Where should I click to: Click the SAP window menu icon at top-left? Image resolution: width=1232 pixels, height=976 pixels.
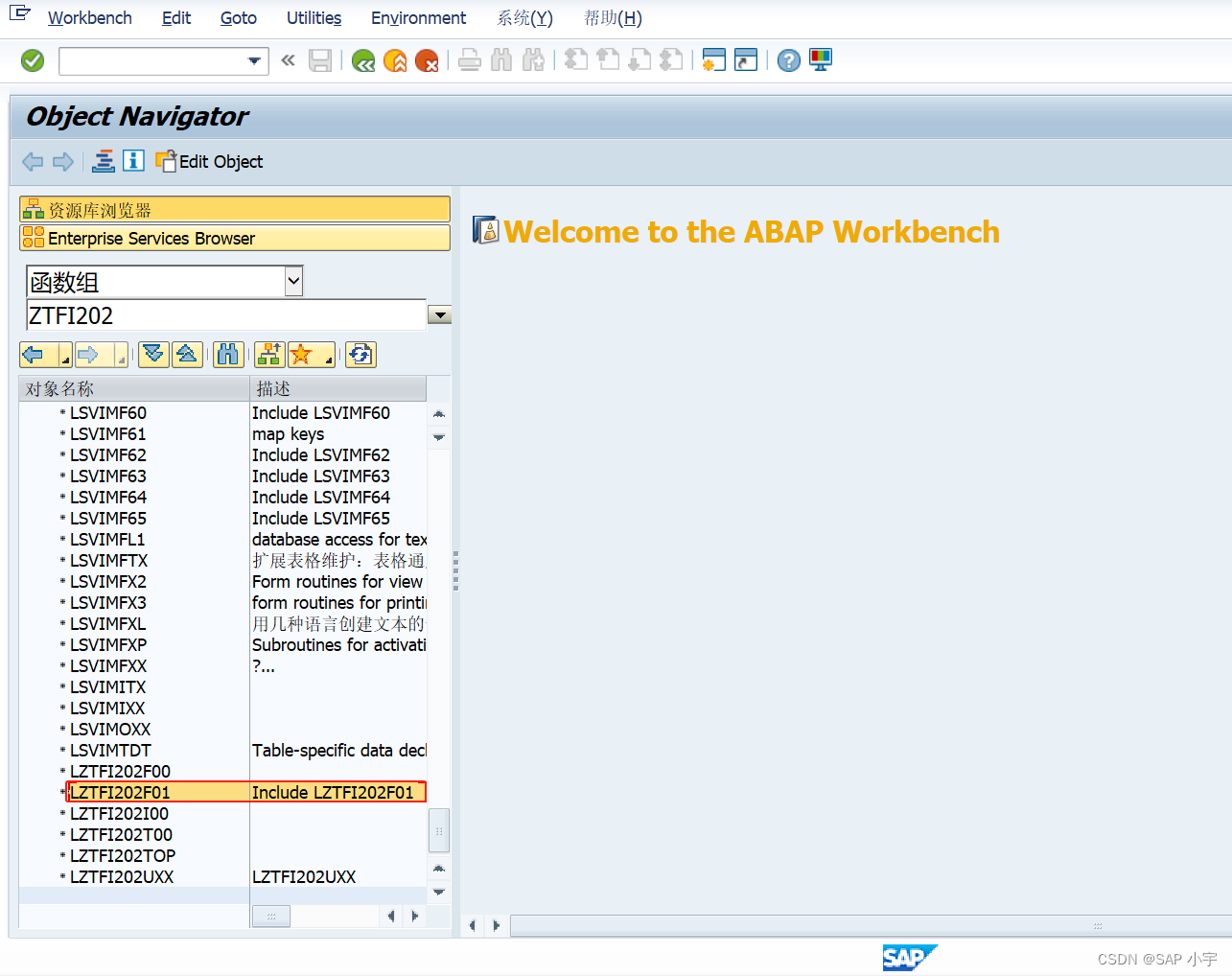click(x=19, y=14)
